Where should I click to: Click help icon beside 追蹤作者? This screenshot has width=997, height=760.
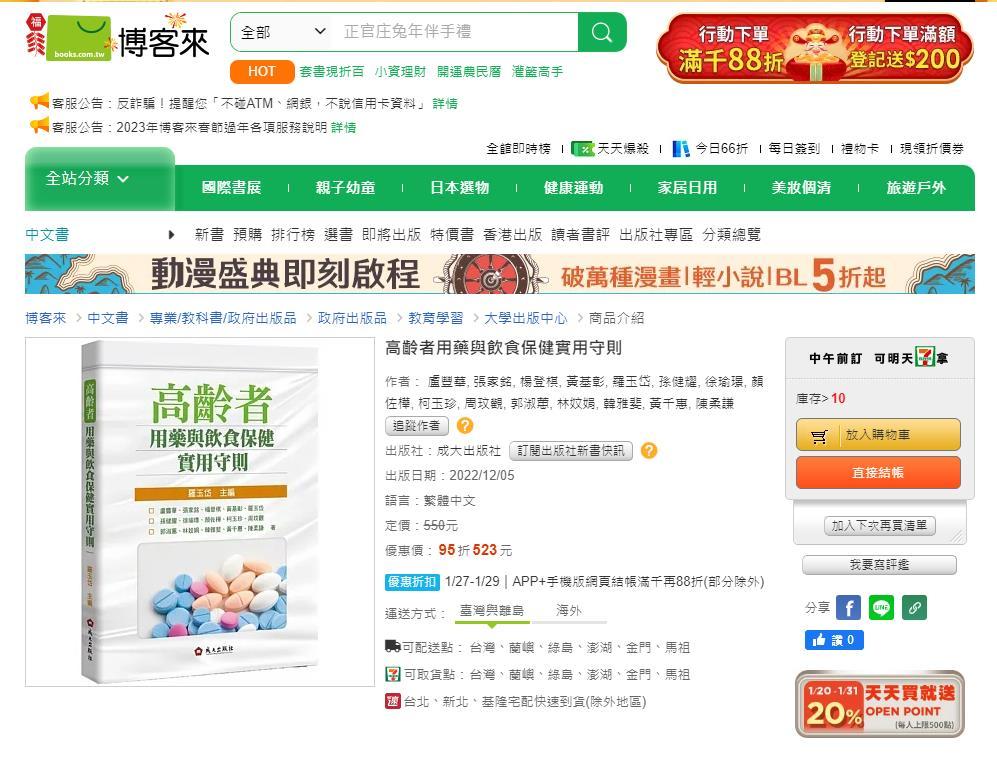[465, 425]
